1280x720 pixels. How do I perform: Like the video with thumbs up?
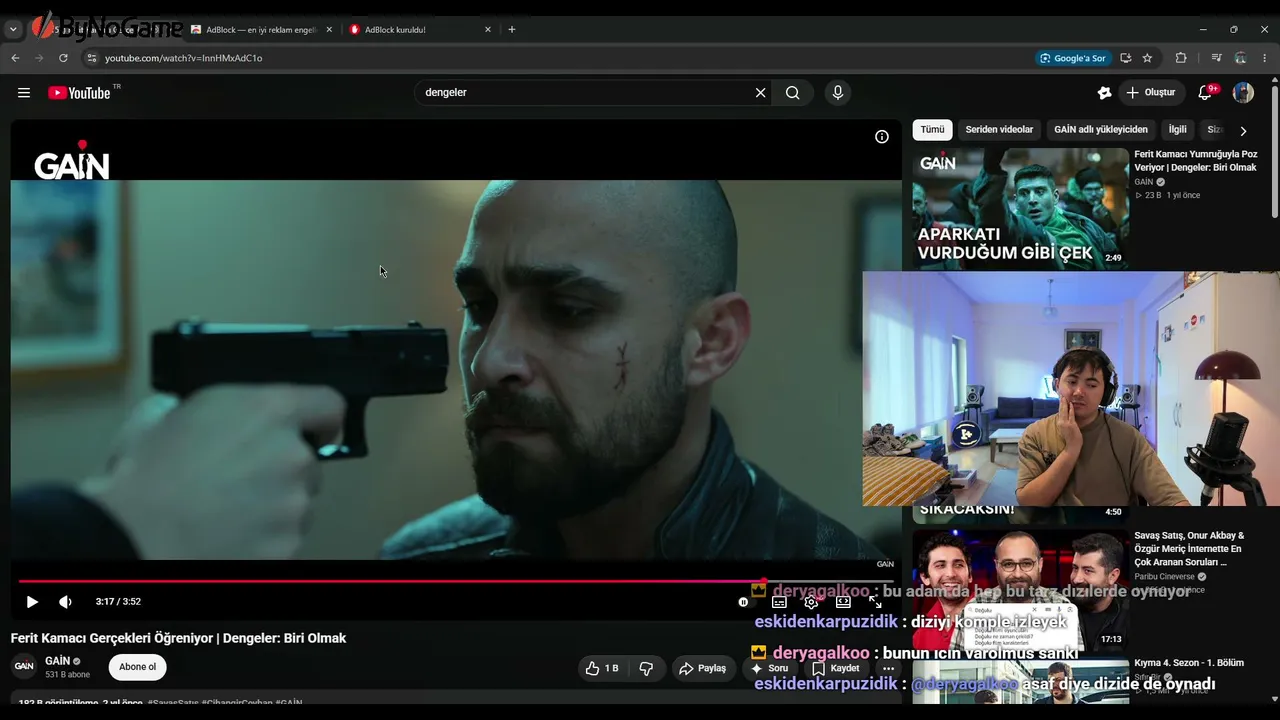602,668
